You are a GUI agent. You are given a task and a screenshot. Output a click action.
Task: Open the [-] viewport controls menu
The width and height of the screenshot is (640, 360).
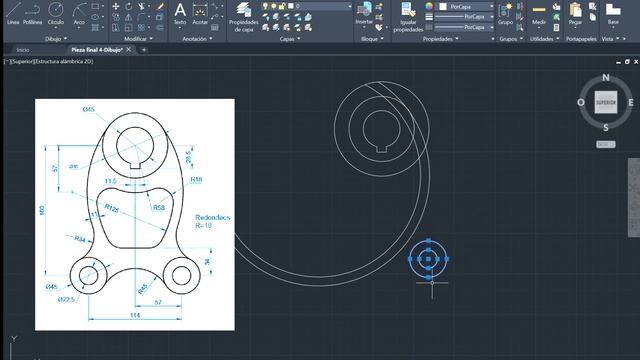[x=7, y=61]
